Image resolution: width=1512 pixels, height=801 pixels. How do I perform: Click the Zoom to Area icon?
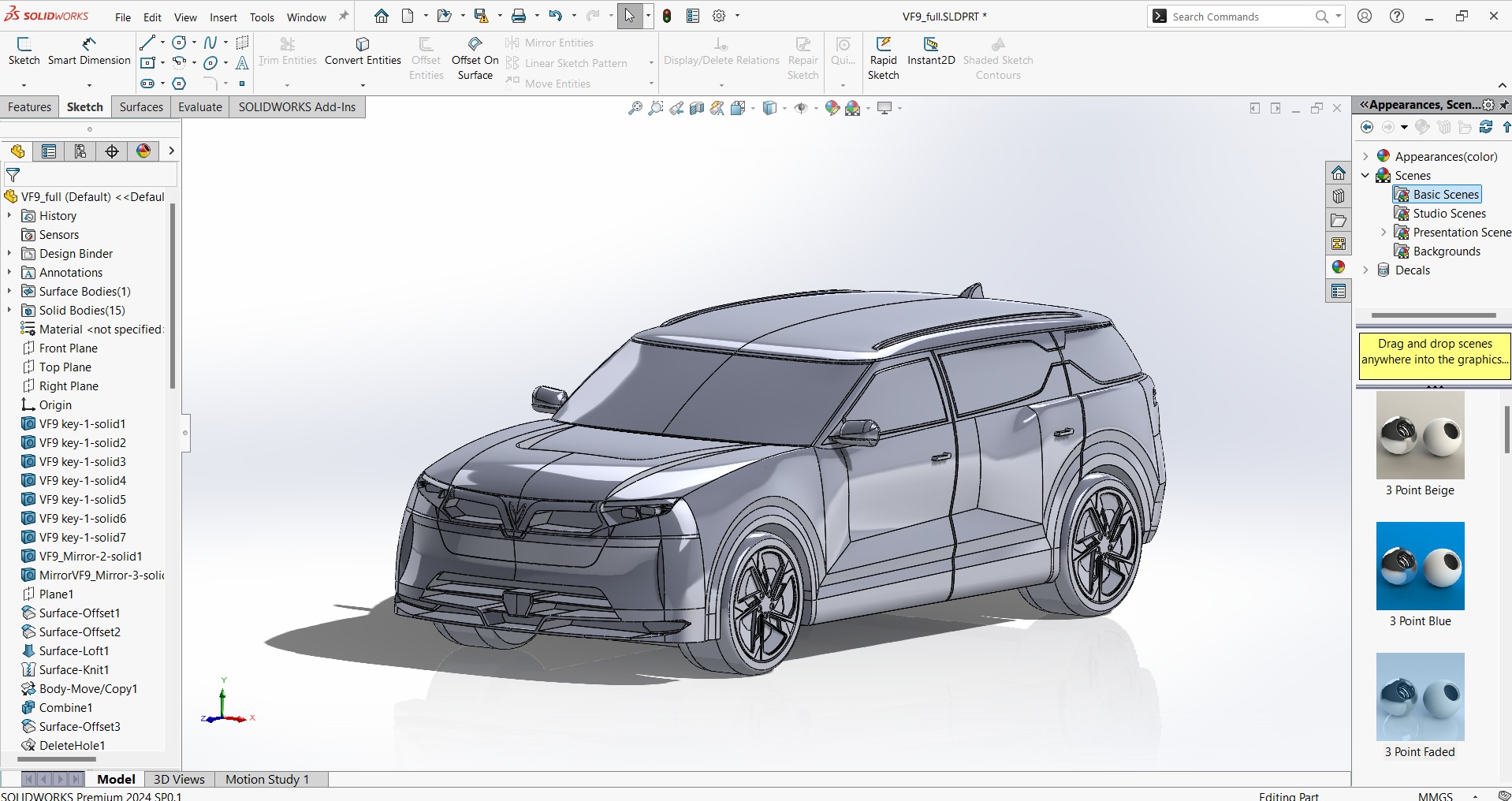655,109
